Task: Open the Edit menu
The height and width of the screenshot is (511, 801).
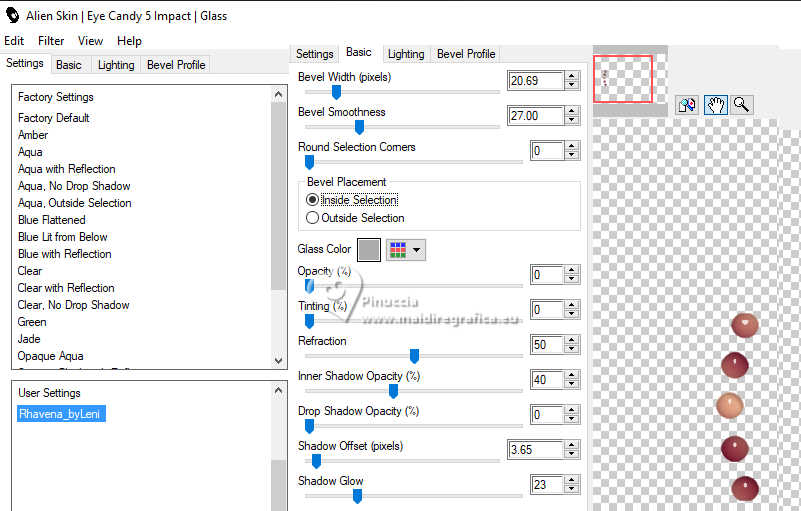Action: (x=14, y=41)
